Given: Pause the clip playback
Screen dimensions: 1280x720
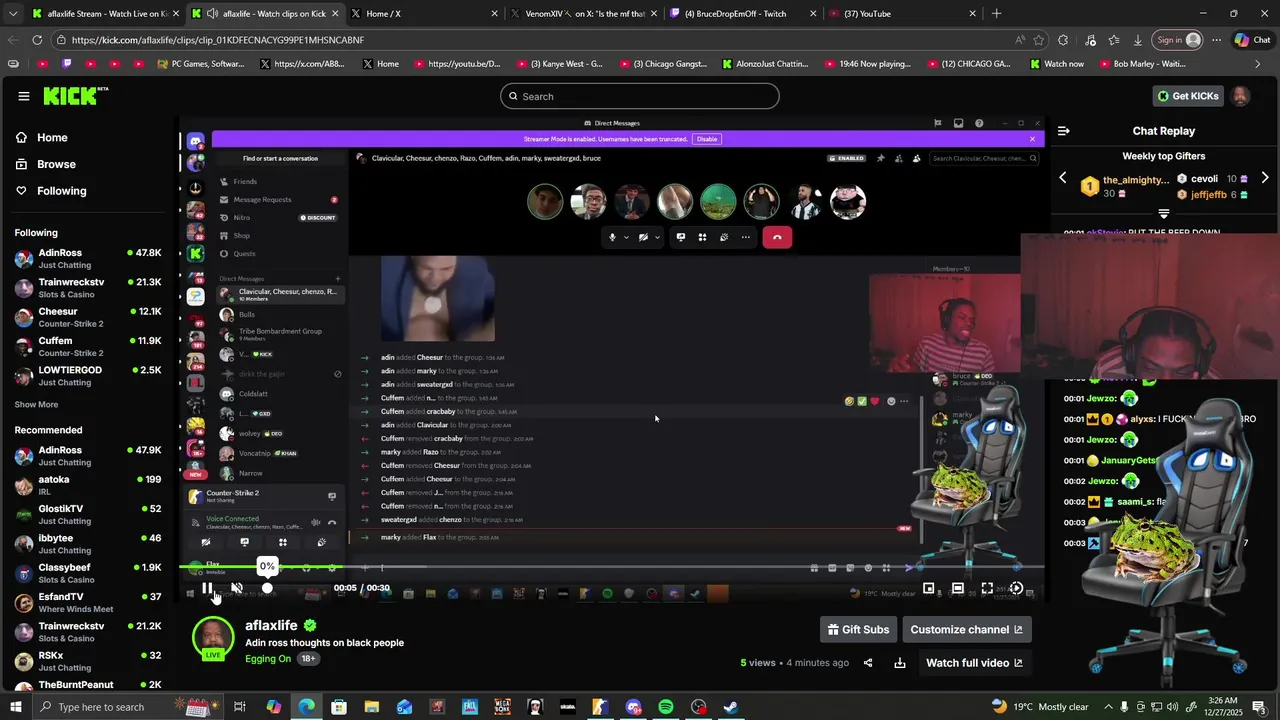Looking at the screenshot, I should pos(207,588).
